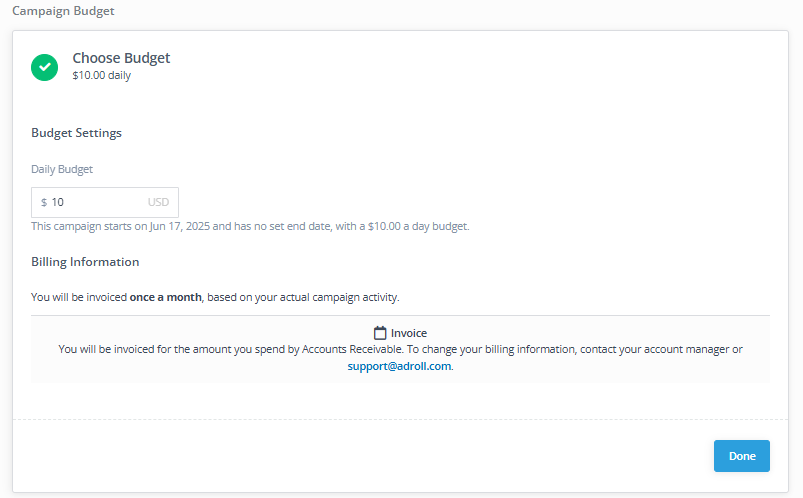Click the USD currency label

pos(158,202)
